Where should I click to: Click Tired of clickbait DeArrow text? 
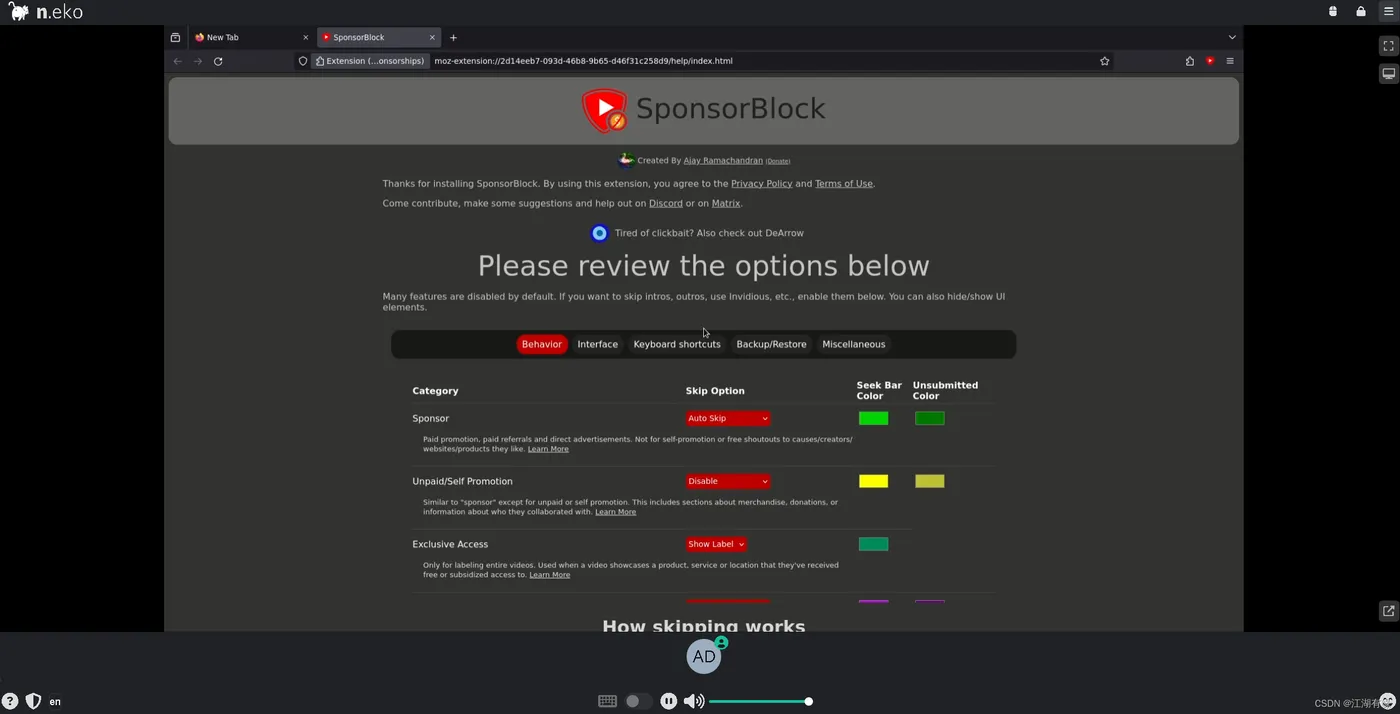click(709, 233)
